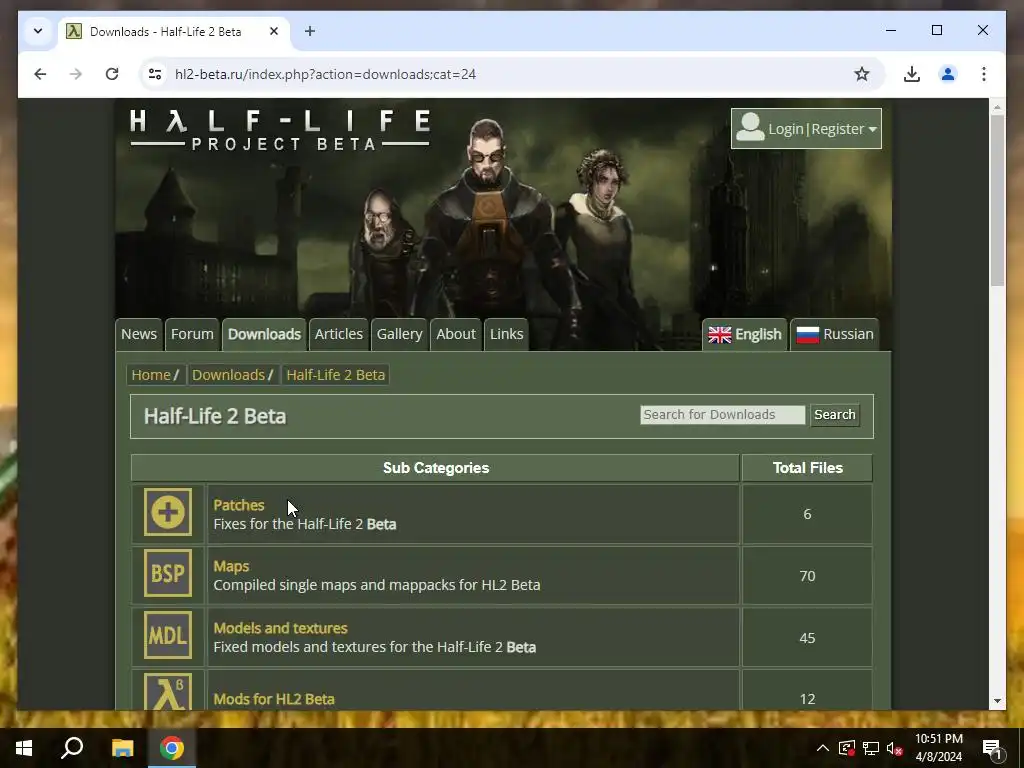
Task: Click the Total Files value 6
Action: (807, 515)
